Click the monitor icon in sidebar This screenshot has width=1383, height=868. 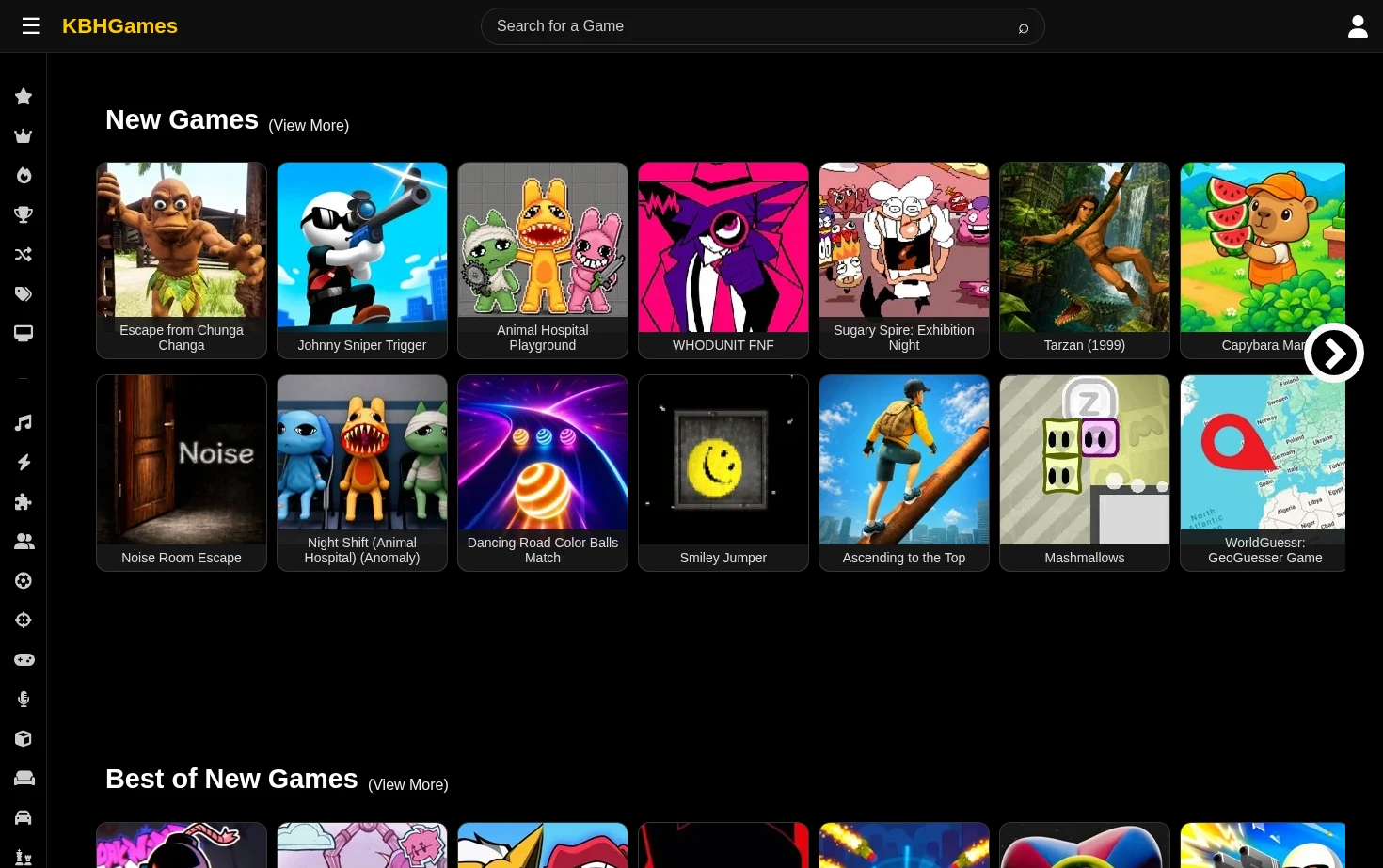point(24,334)
